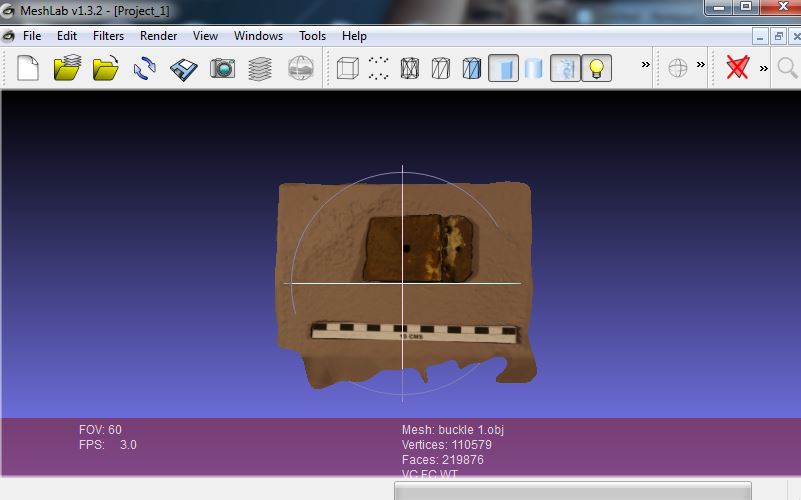This screenshot has width=801, height=500.
Task: Click the Import Mesh folder icon
Action: [x=105, y=68]
